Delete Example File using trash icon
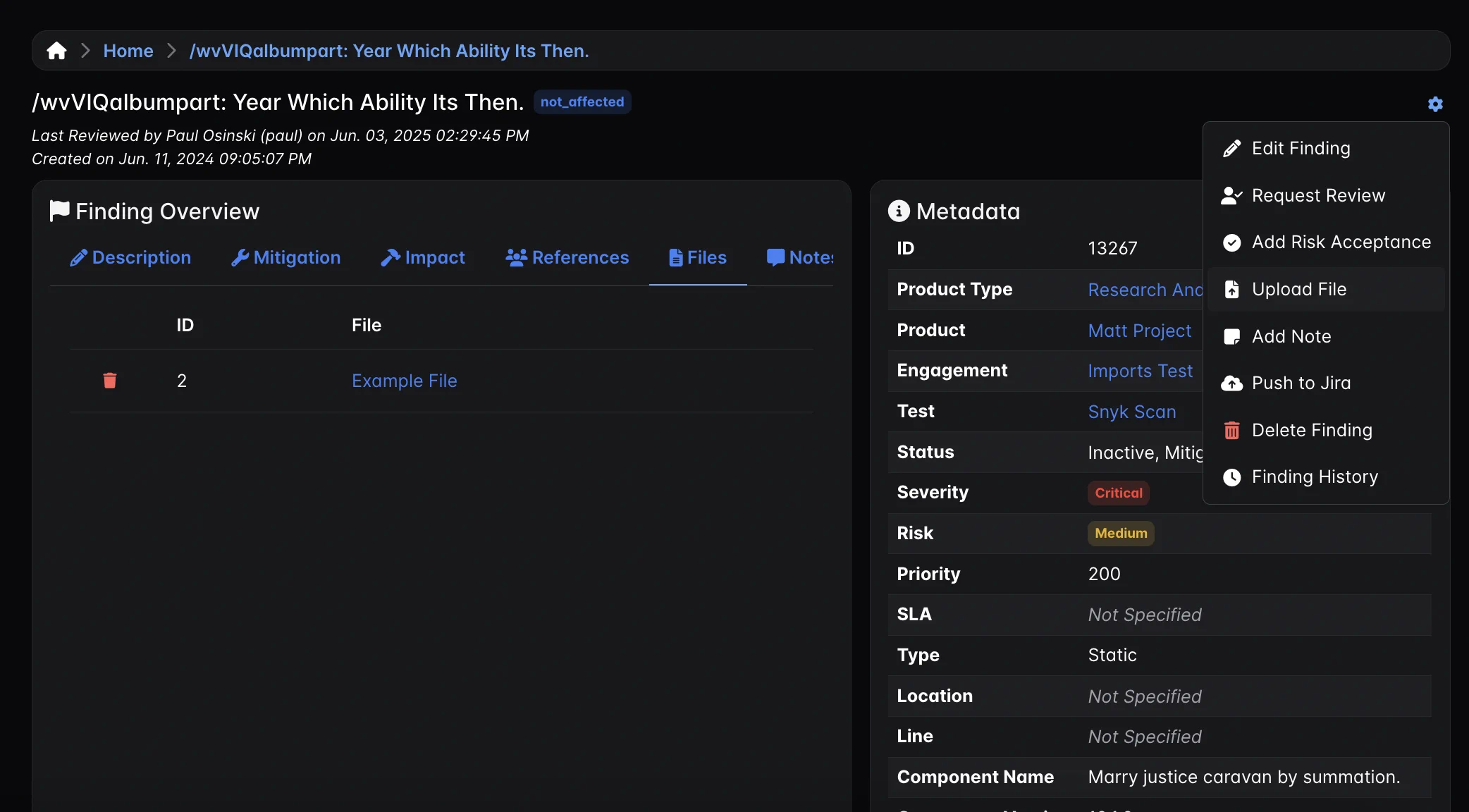 click(x=110, y=381)
